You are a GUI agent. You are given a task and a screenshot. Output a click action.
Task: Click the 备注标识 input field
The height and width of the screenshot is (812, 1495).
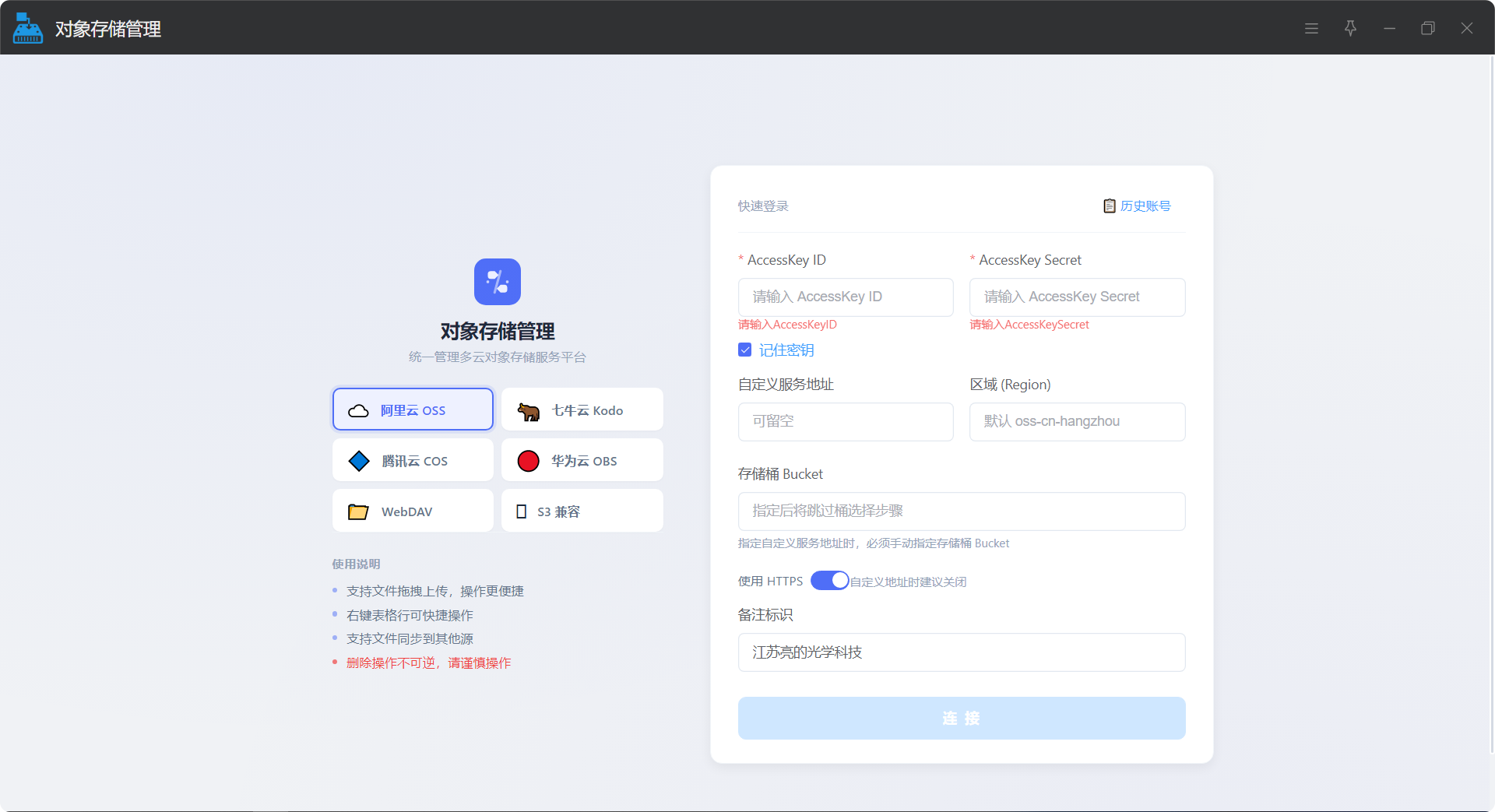click(x=962, y=652)
